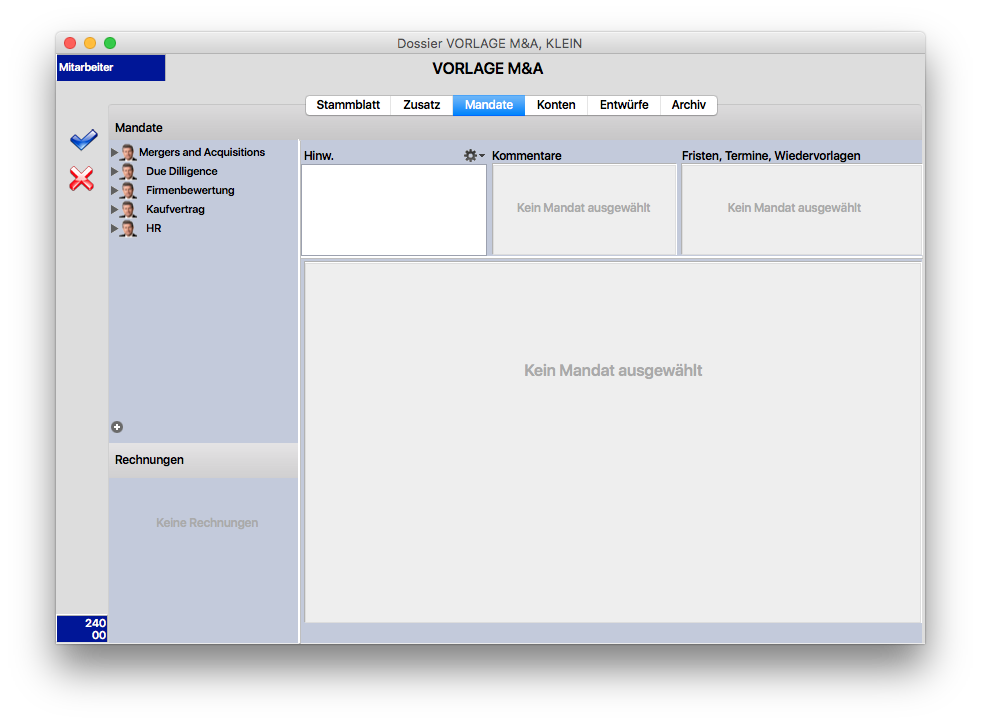Click the person icon for HR
The image size is (981, 724).
[x=128, y=228]
